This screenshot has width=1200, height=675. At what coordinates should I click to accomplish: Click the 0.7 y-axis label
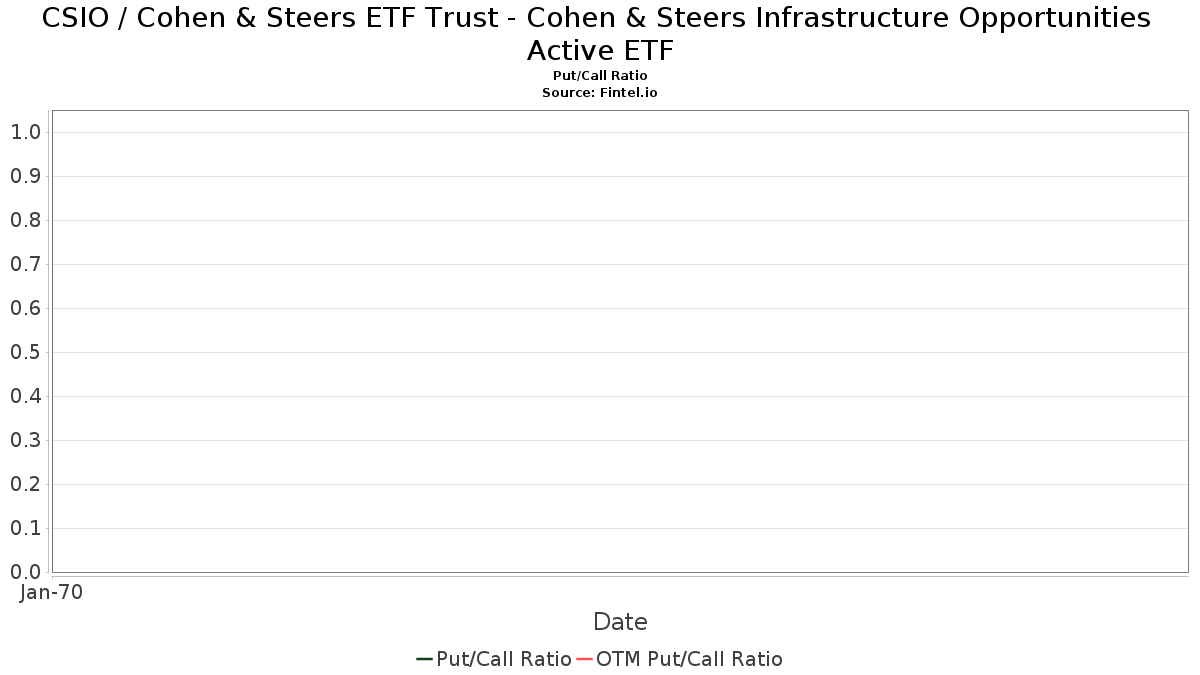[25, 264]
